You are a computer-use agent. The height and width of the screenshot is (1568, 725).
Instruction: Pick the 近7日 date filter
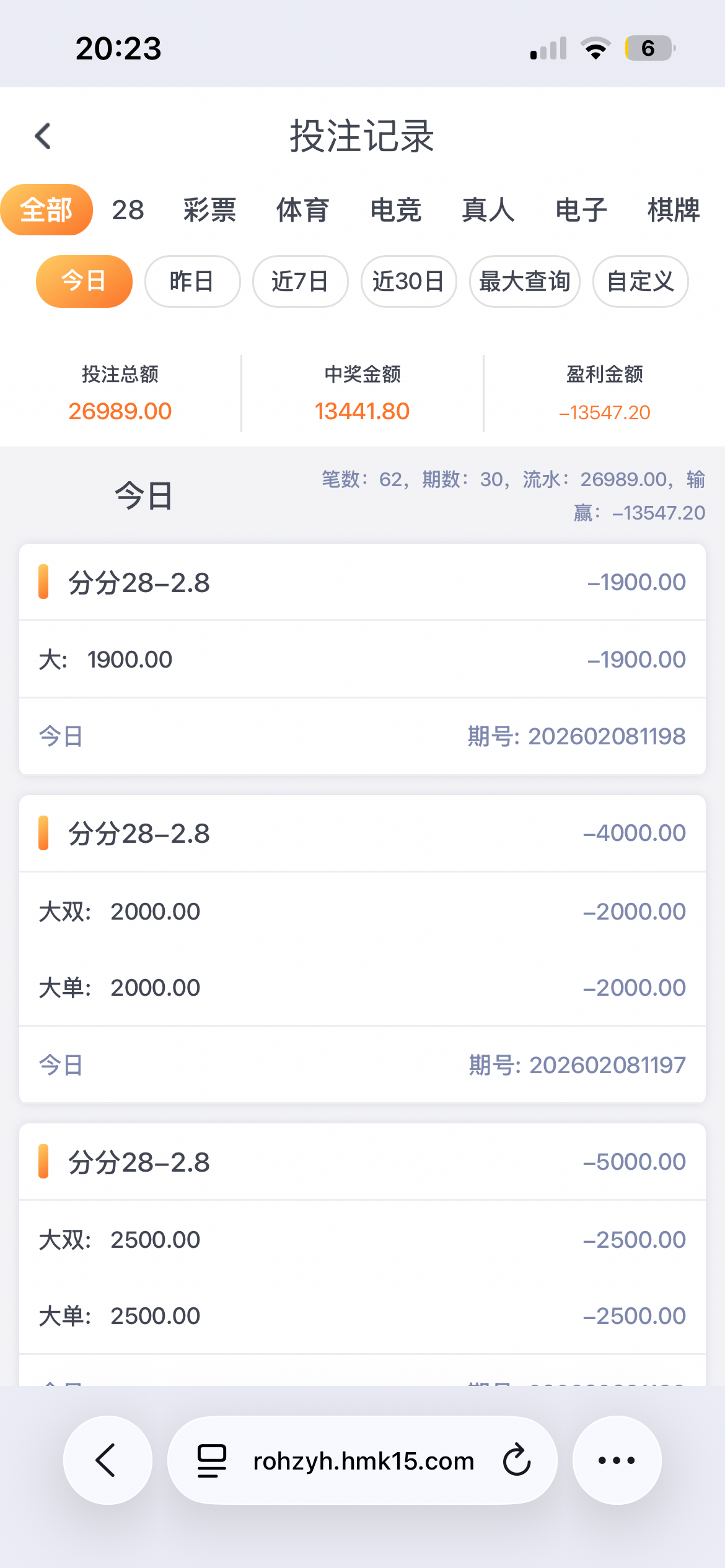pos(300,282)
